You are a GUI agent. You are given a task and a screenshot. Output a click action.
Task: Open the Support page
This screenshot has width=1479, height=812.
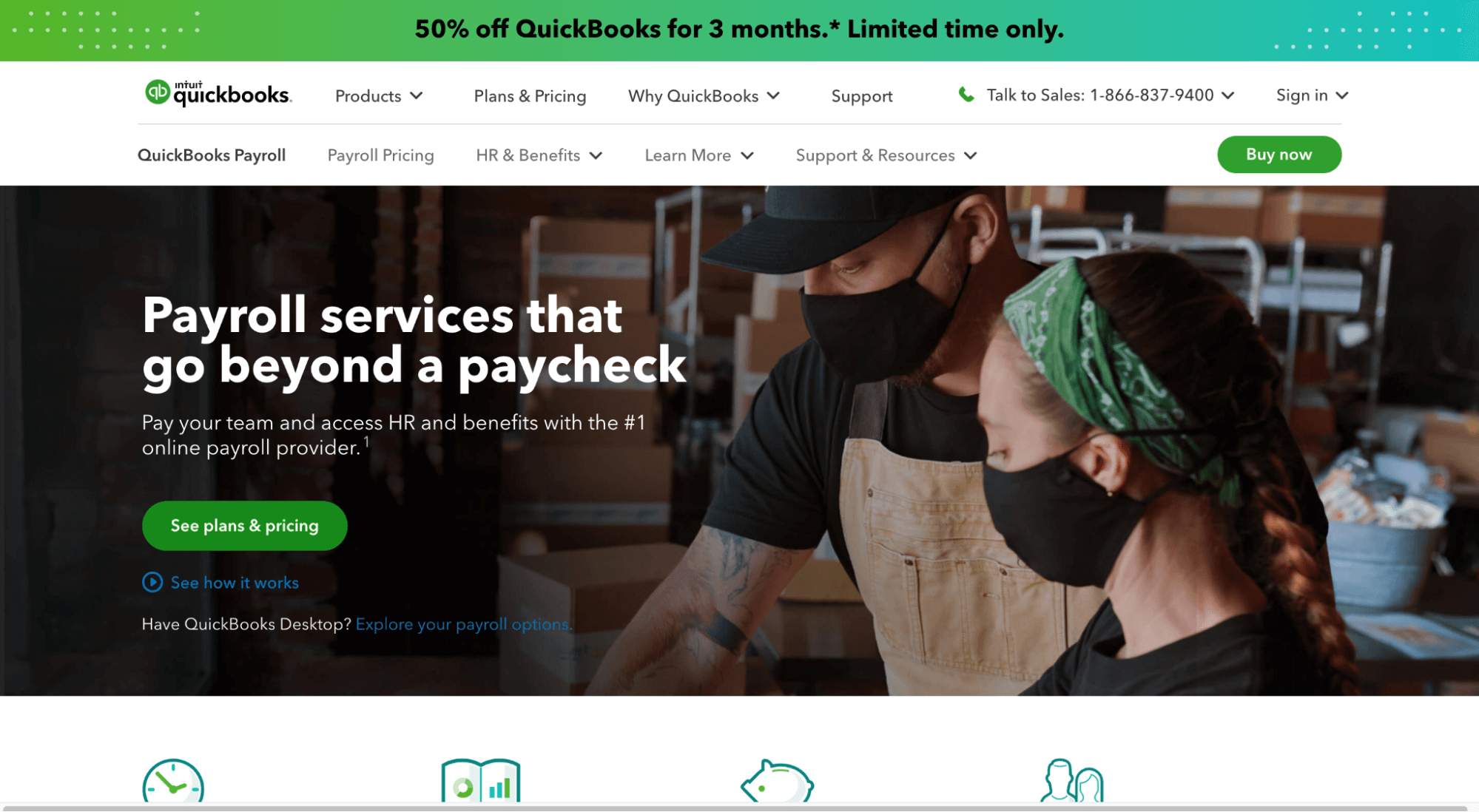click(861, 96)
